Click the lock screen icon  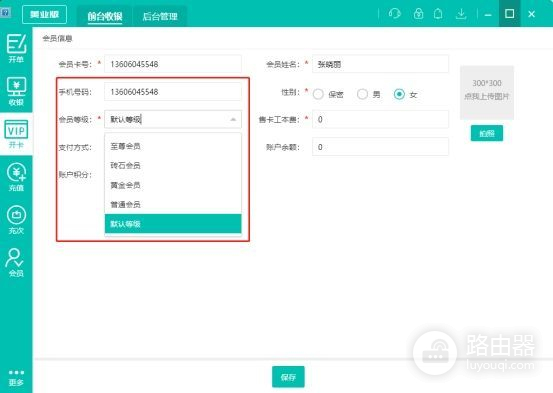point(418,14)
